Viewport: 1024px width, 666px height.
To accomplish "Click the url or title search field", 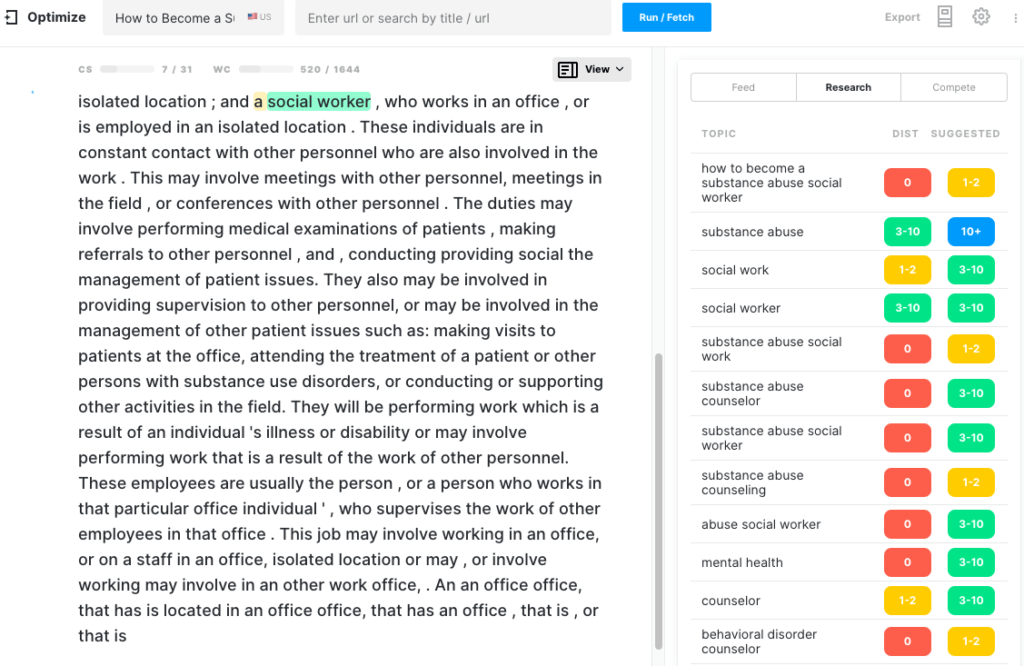I will (453, 18).
